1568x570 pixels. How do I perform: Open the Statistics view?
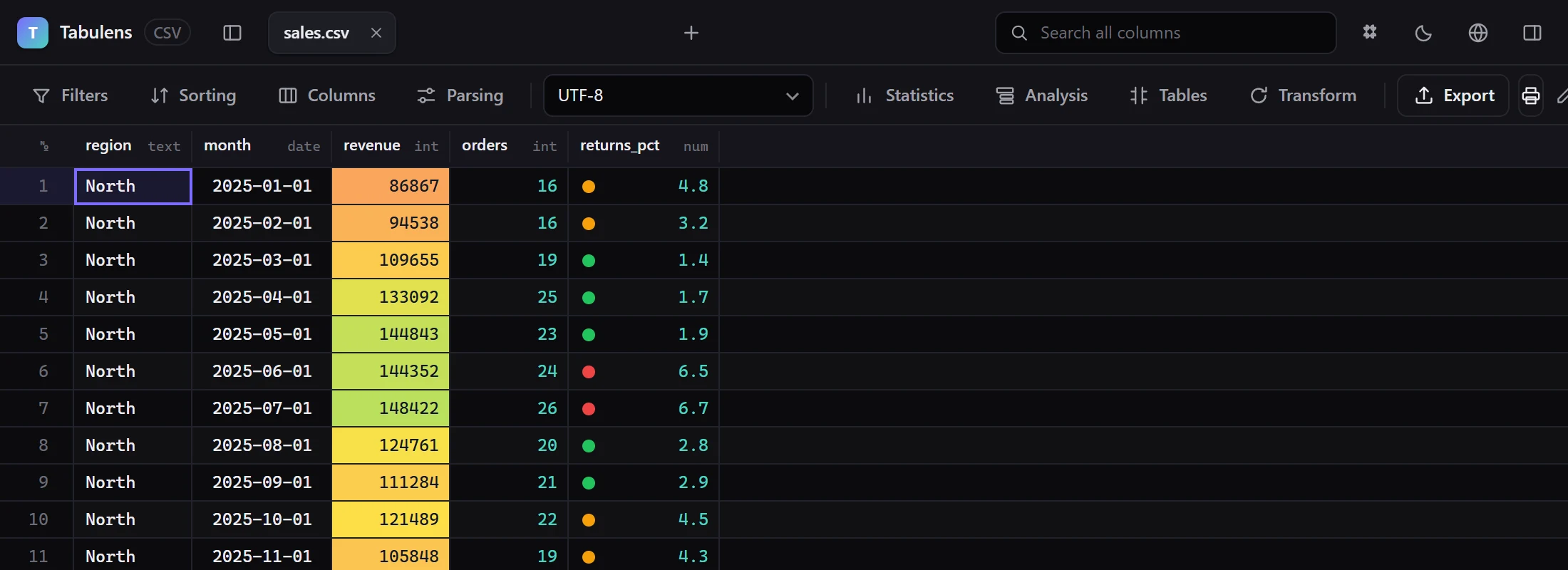(x=905, y=95)
